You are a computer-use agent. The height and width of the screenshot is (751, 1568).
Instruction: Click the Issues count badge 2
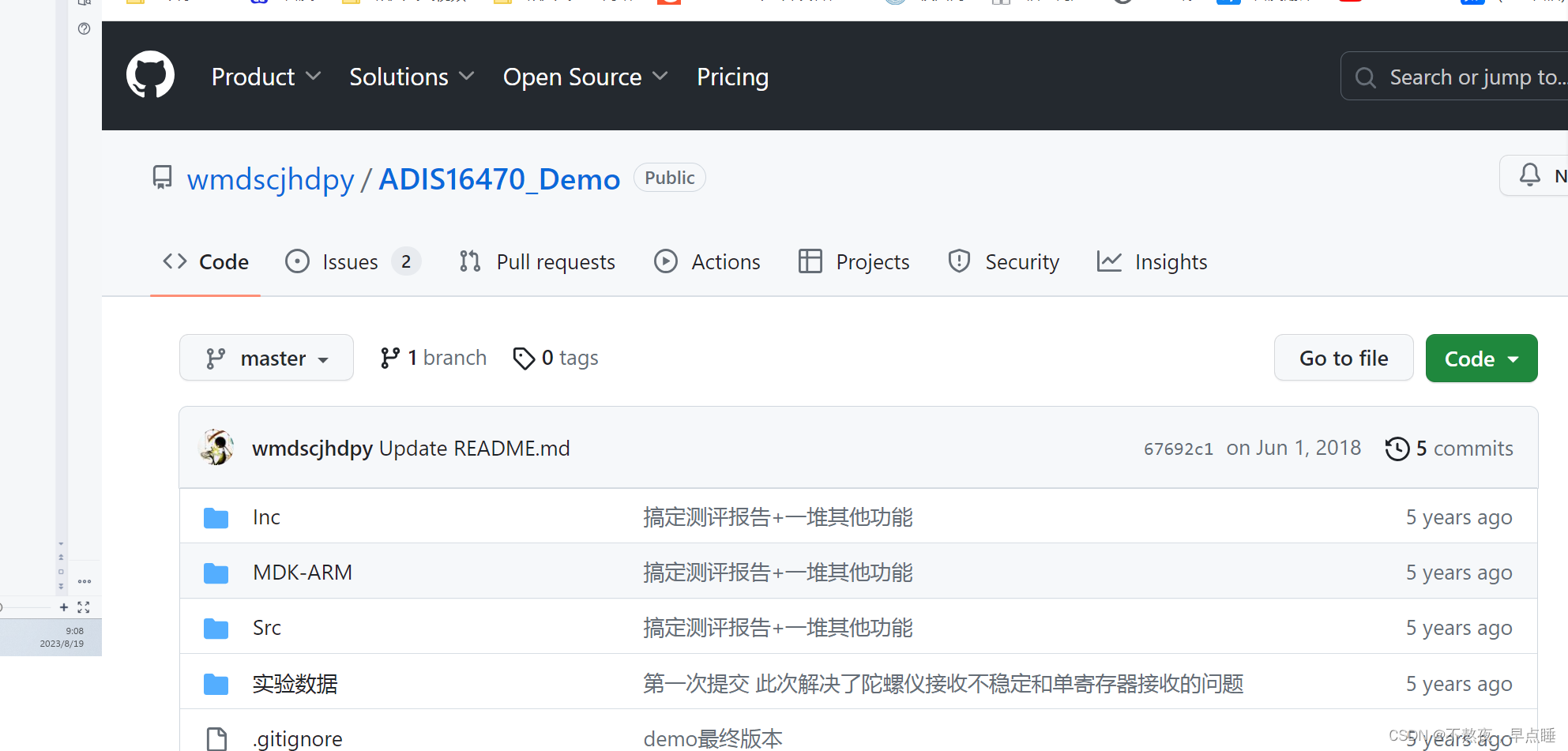point(406,261)
